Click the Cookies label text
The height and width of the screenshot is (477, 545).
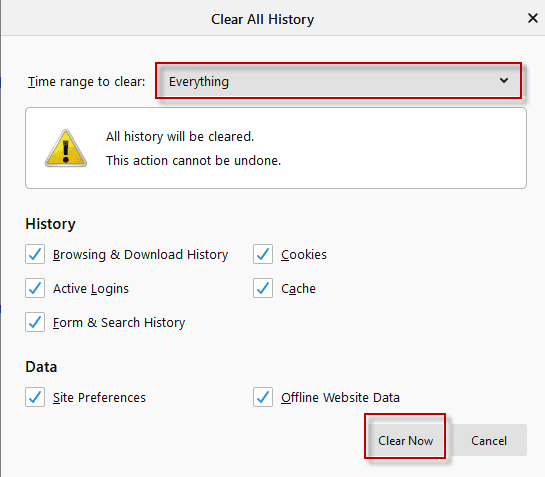[x=304, y=254]
